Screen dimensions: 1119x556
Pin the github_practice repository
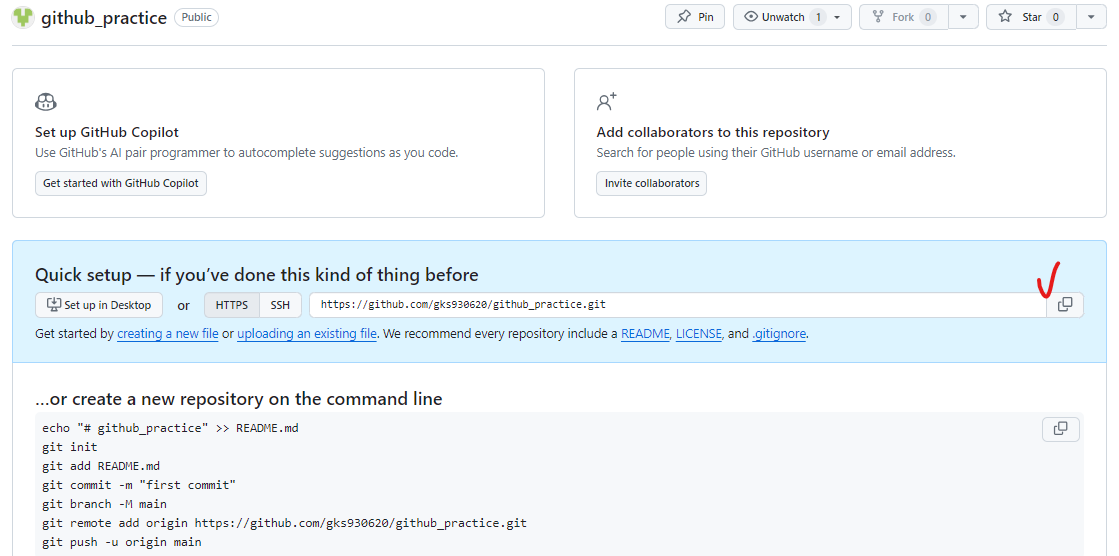click(x=695, y=16)
